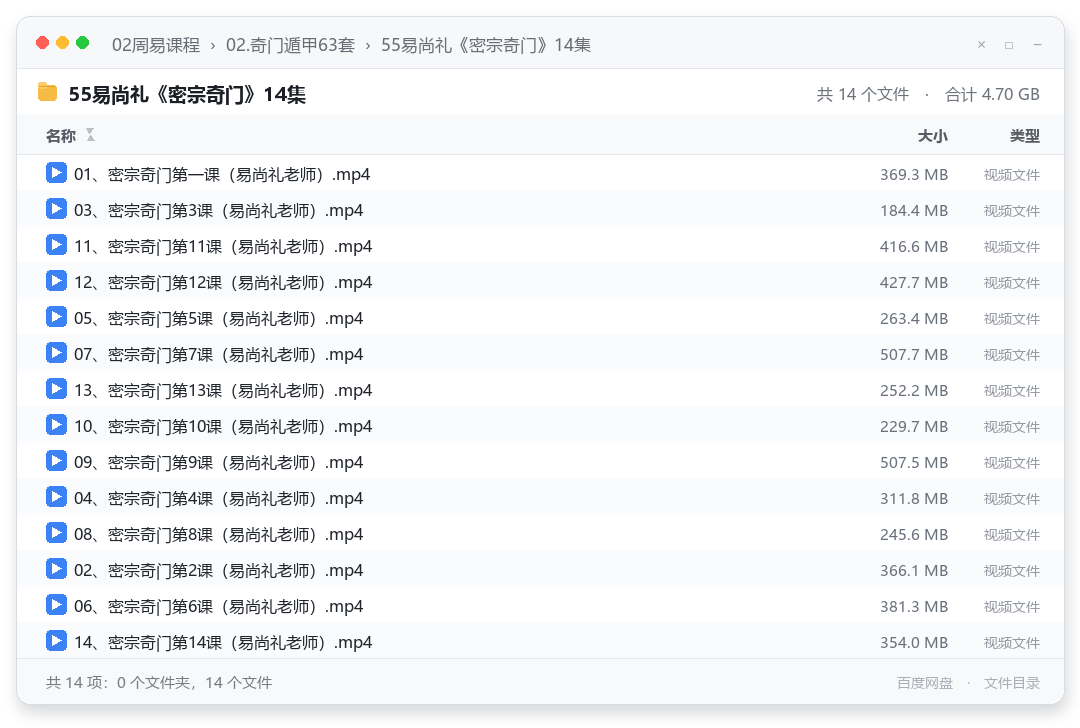Navigate to 02.奇门遁甲63套 breadcrumb
1080x728 pixels.
coord(290,45)
